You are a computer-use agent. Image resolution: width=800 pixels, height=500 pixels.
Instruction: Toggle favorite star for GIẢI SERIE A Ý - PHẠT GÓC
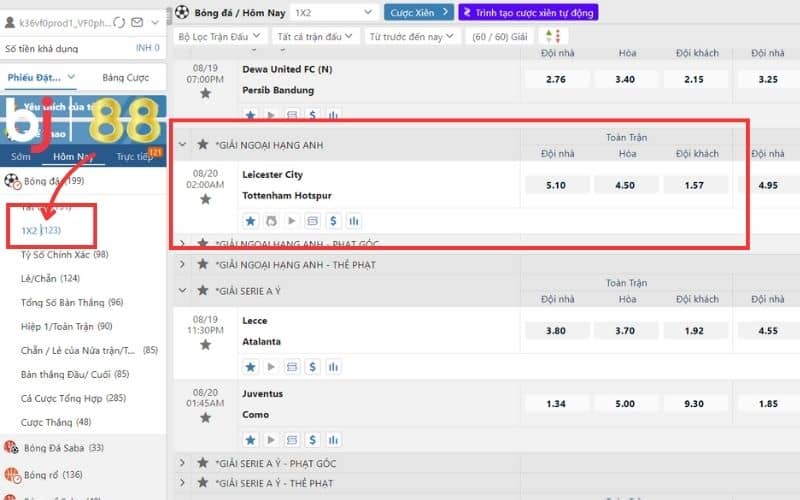tap(203, 463)
